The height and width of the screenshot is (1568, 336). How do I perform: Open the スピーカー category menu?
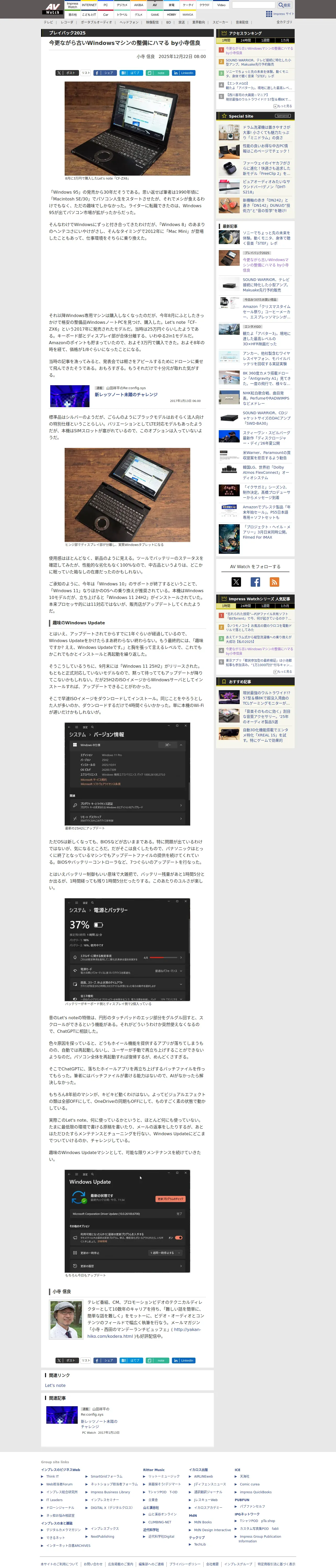pyautogui.click(x=220, y=22)
